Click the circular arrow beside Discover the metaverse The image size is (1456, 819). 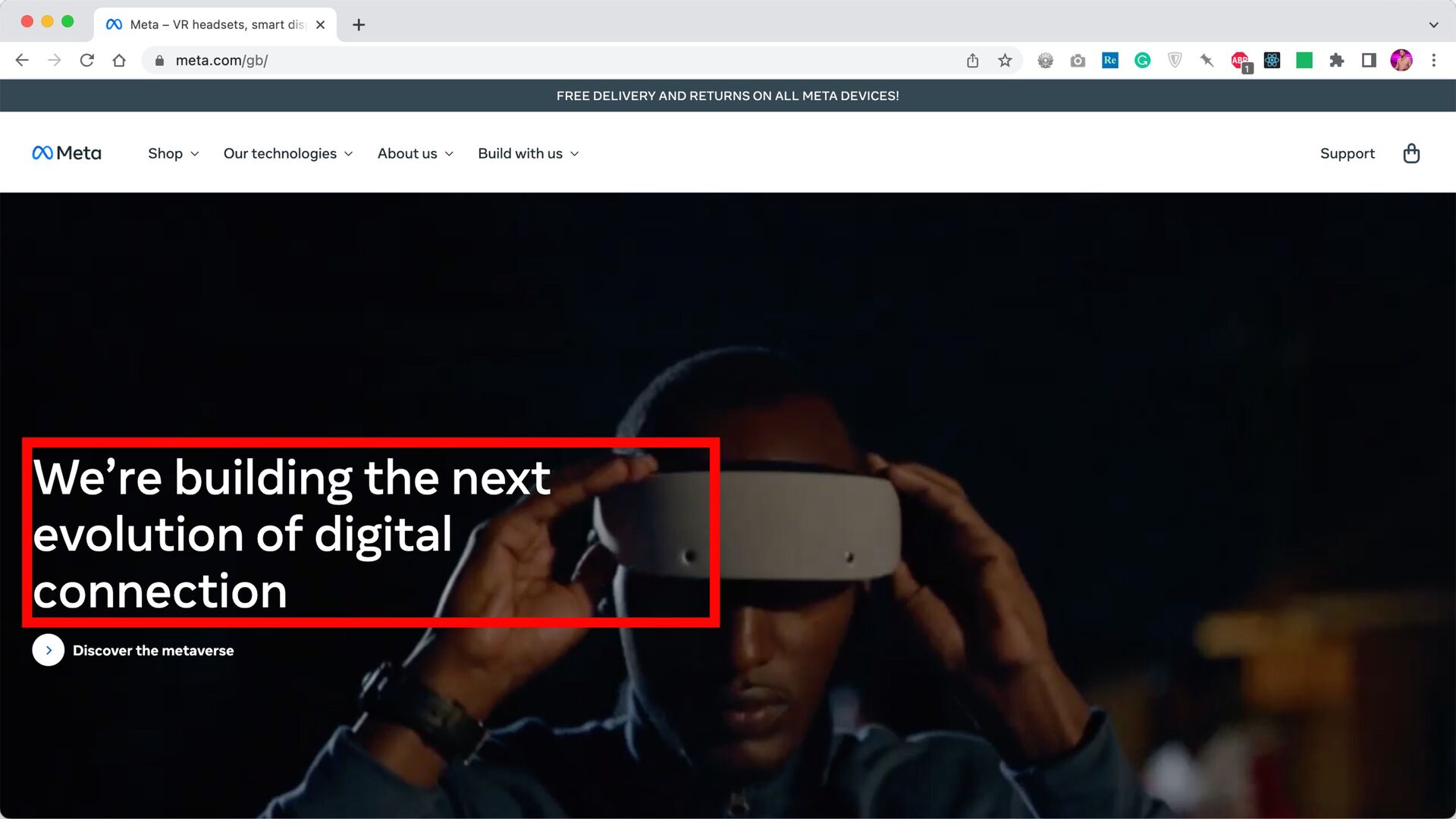(x=49, y=650)
